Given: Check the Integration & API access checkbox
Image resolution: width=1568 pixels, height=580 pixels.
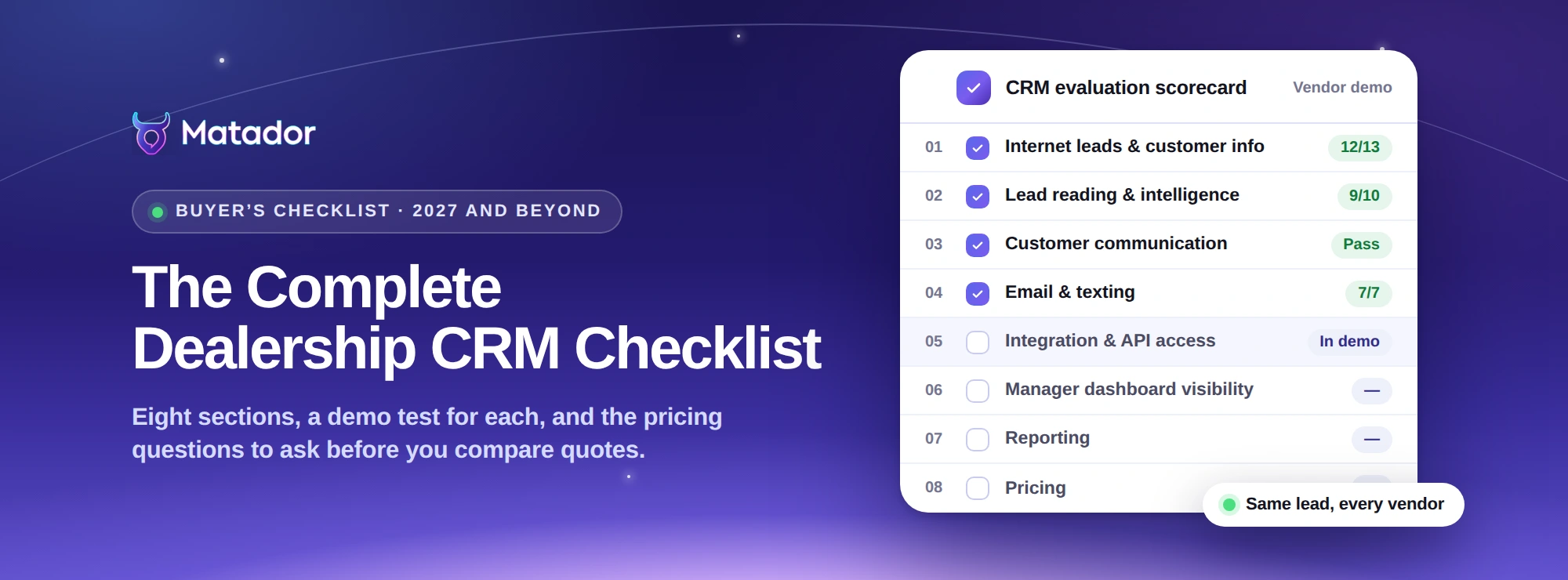Looking at the screenshot, I should pyautogui.click(x=978, y=342).
